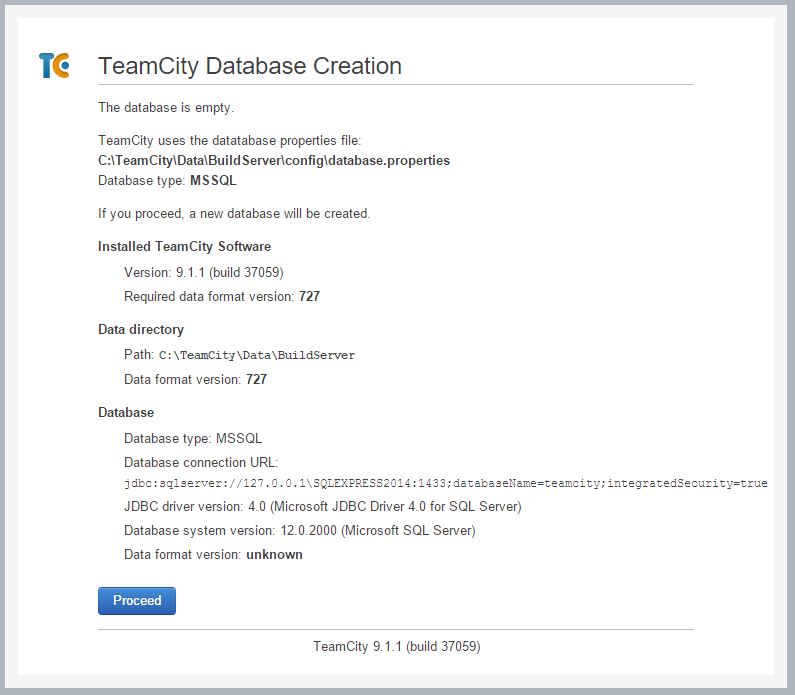This screenshot has width=795, height=695.
Task: Click the Version 9.1.1 build 37059 line
Action: (x=204, y=273)
